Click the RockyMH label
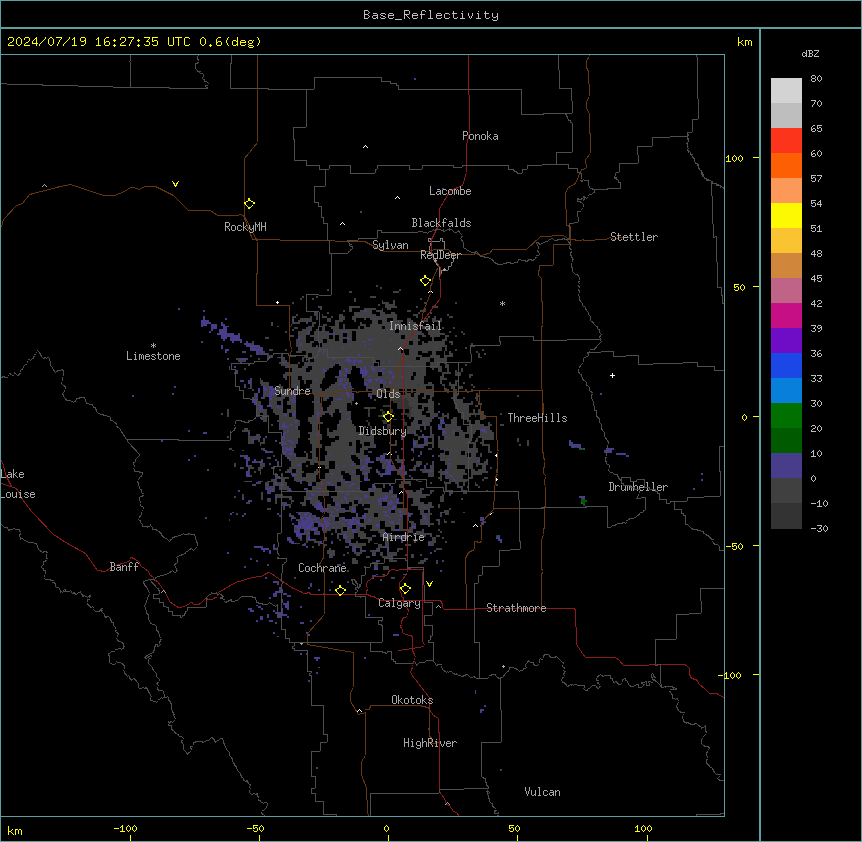Viewport: 862px width, 842px height. [x=245, y=227]
